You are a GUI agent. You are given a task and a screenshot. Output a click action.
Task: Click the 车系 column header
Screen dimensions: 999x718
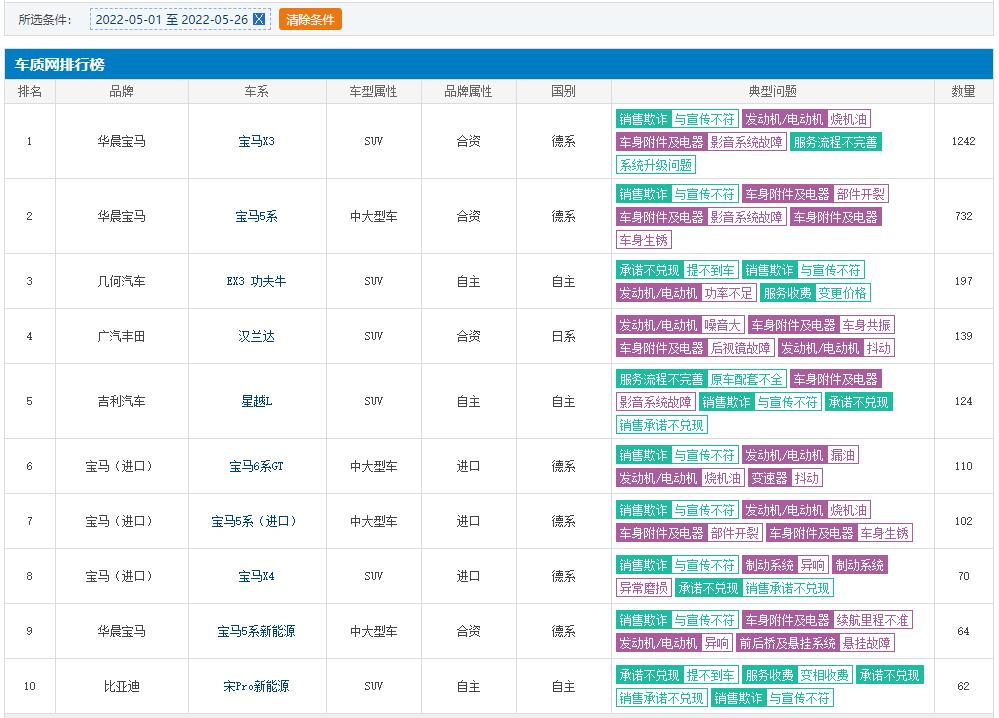coord(257,91)
